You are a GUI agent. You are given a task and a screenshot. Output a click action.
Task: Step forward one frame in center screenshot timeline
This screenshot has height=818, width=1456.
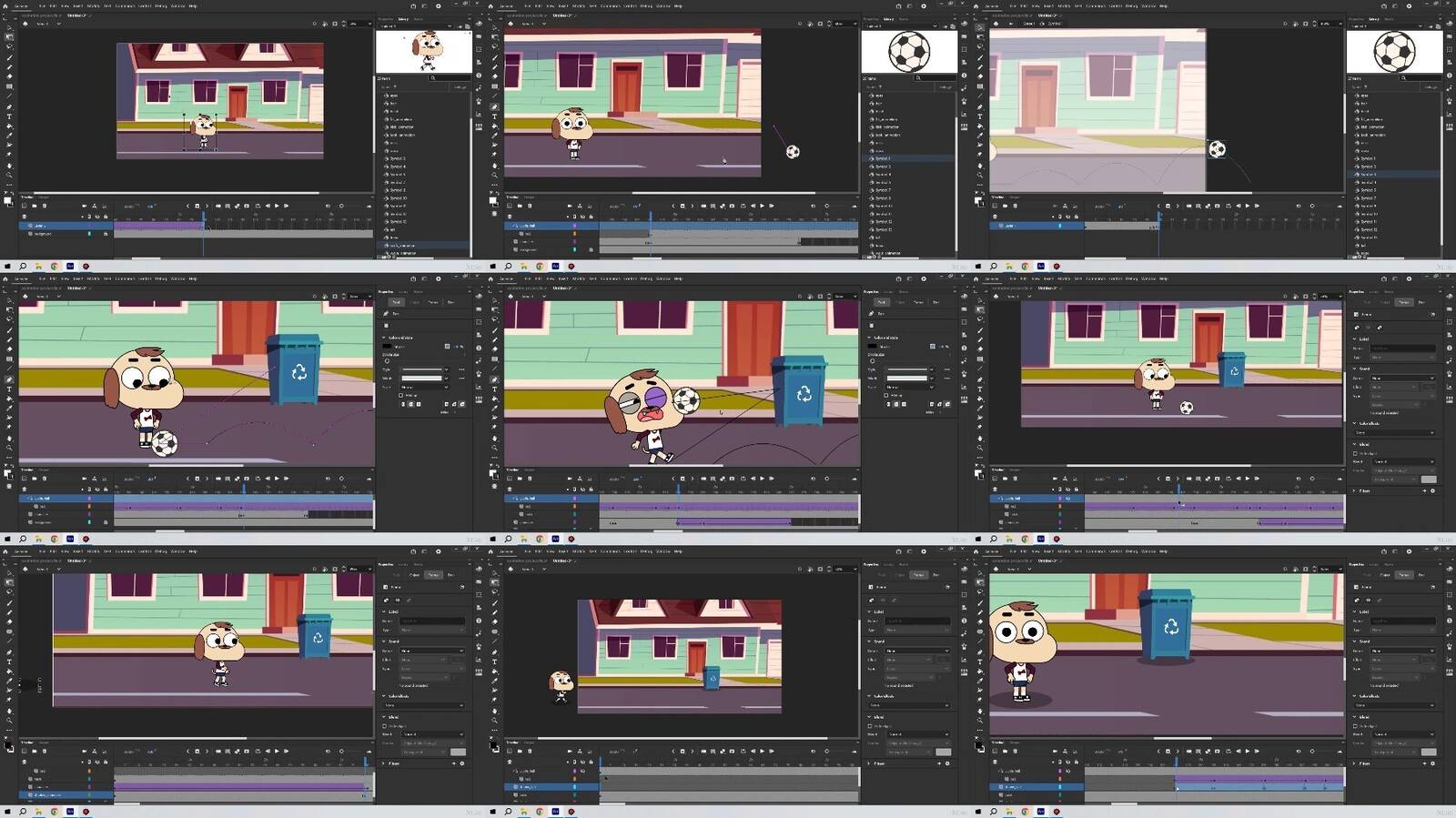pyautogui.click(x=771, y=479)
